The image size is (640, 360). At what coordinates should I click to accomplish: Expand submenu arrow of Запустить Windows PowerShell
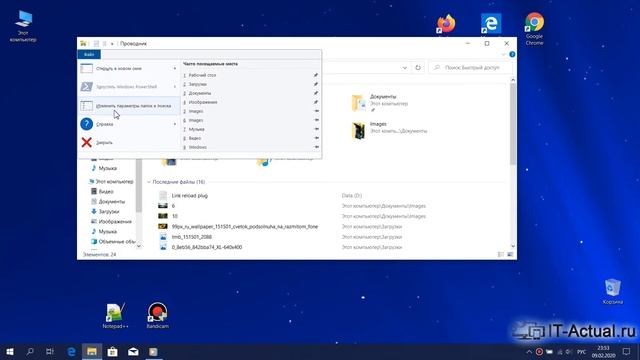pos(175,87)
